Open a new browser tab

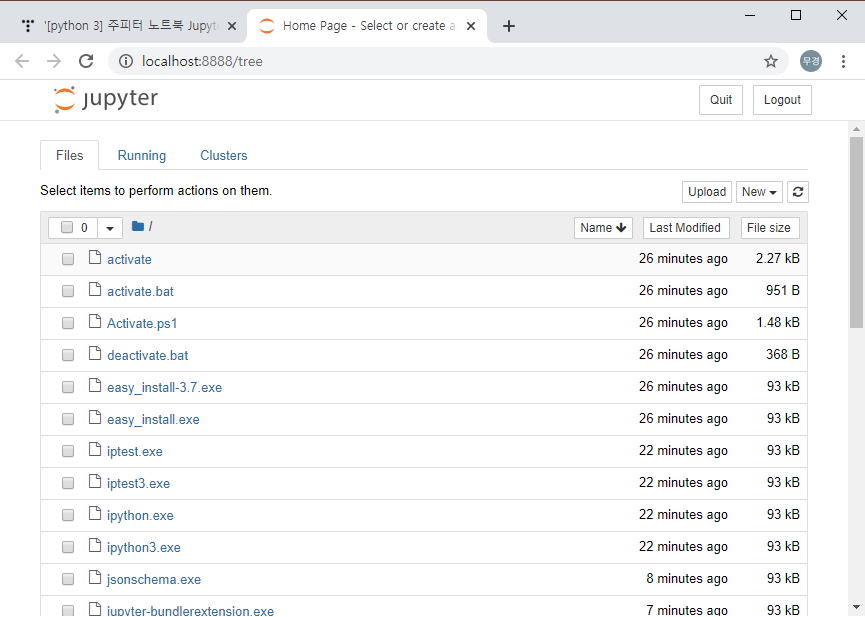(509, 26)
